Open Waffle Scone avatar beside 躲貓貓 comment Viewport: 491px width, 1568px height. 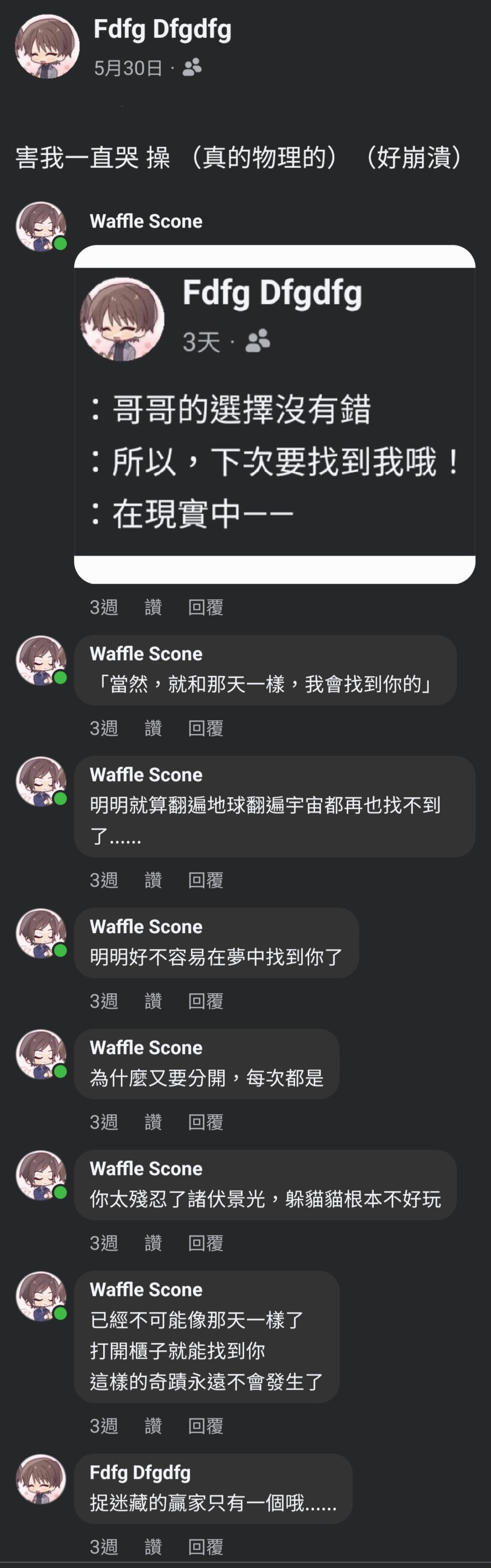(x=41, y=1175)
